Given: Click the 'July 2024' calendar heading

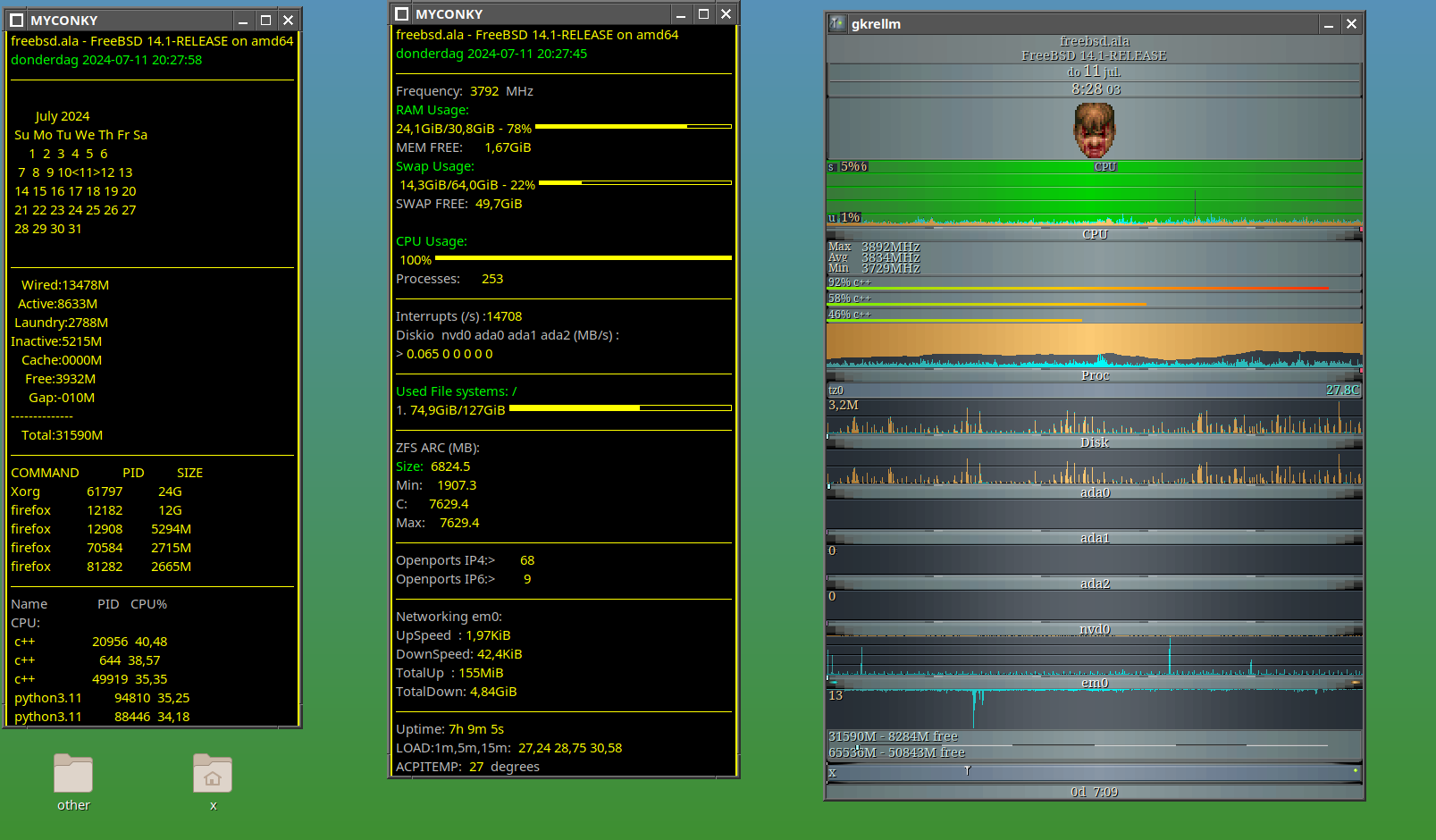Looking at the screenshot, I should click(x=63, y=116).
